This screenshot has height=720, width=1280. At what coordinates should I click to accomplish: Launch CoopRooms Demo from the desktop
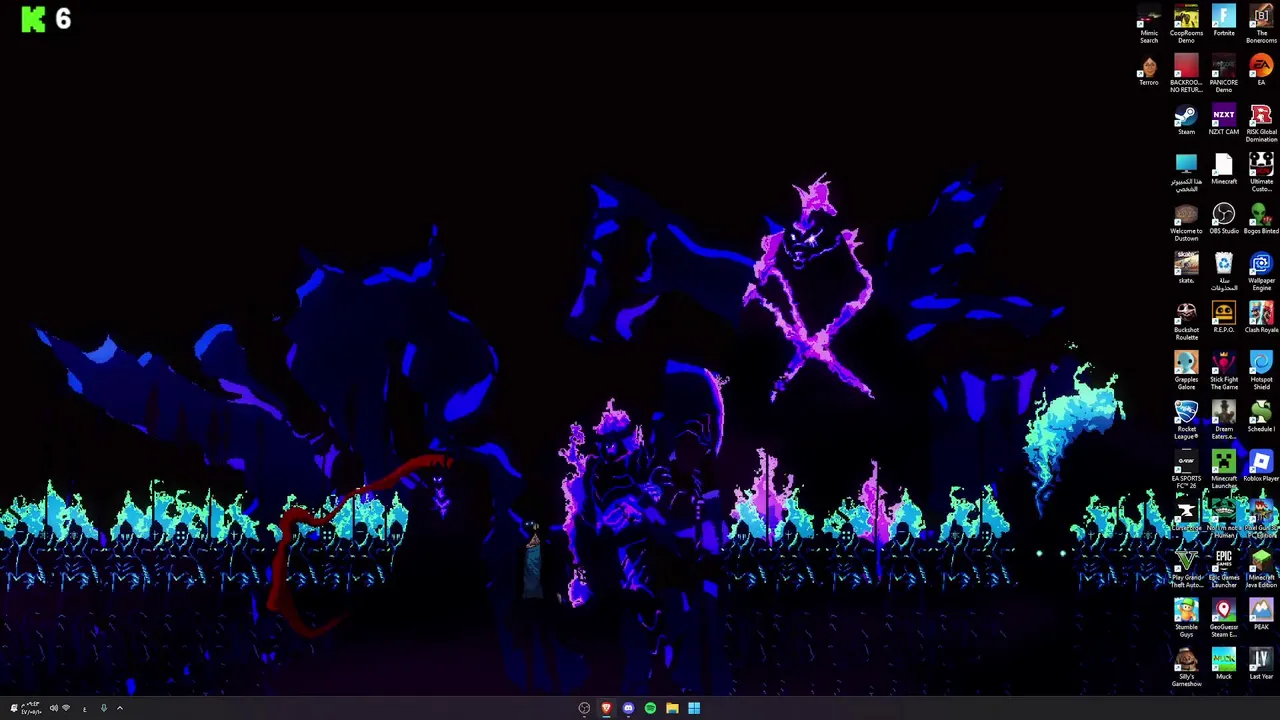click(1186, 24)
